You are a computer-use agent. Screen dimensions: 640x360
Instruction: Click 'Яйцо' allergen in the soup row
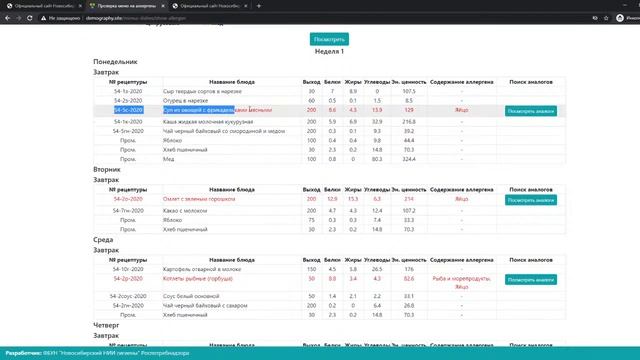coord(462,110)
